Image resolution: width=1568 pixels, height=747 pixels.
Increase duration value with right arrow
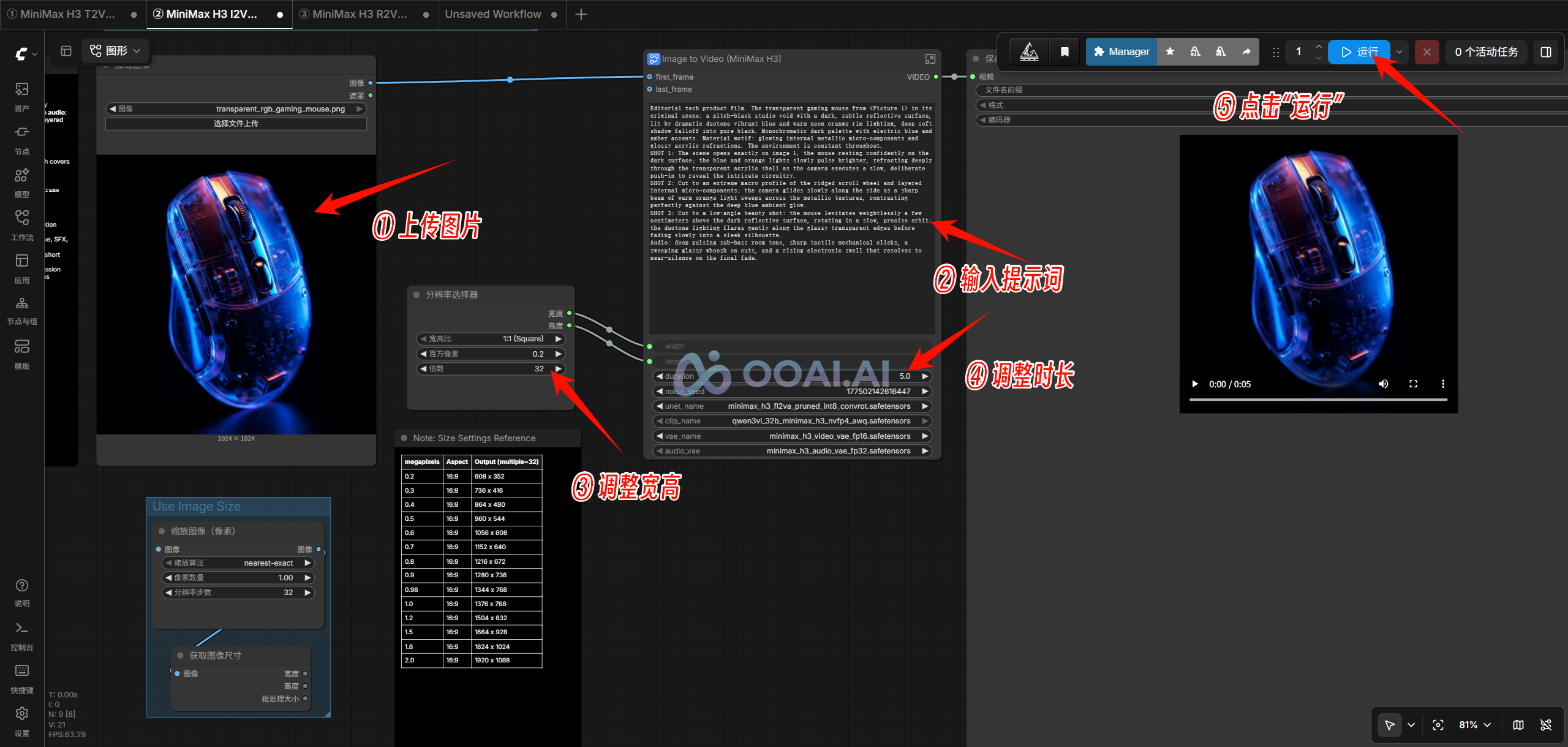925,376
